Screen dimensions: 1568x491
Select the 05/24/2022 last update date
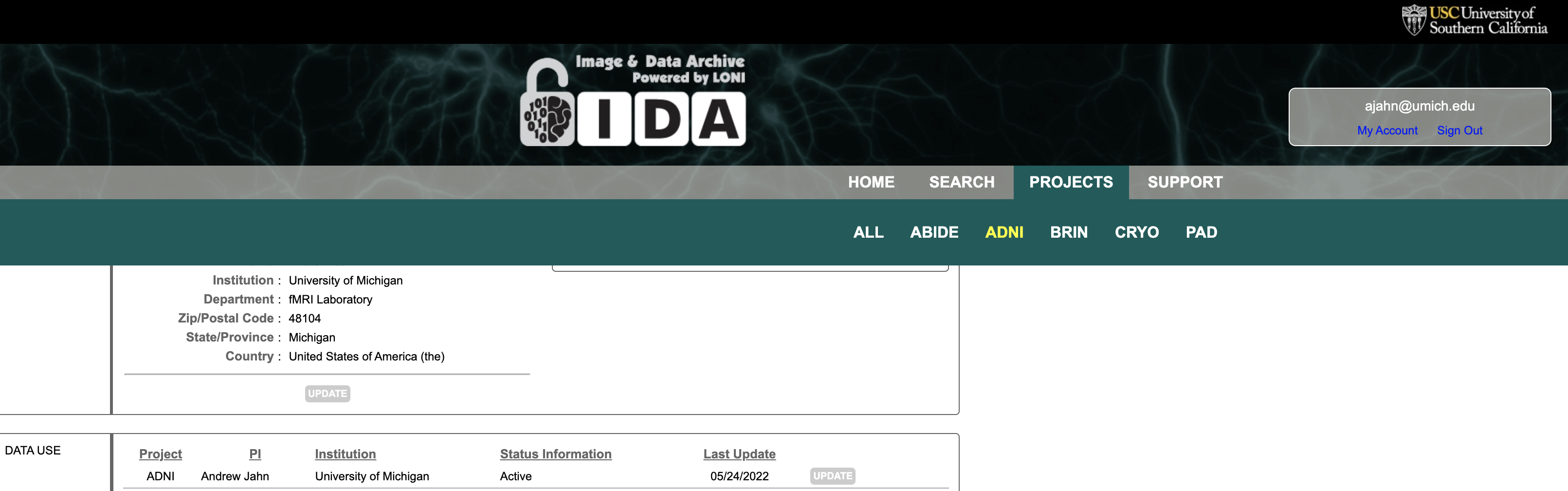click(x=740, y=476)
